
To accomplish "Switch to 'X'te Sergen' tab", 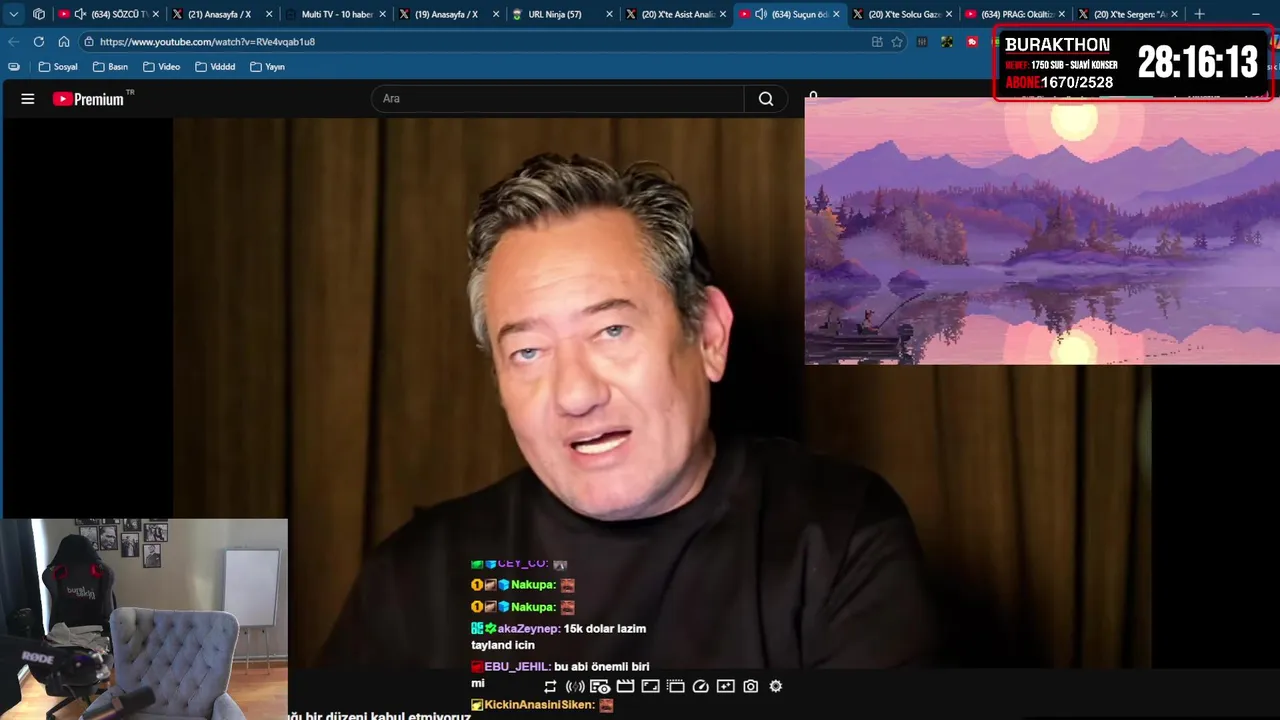I will pyautogui.click(x=1130, y=14).
